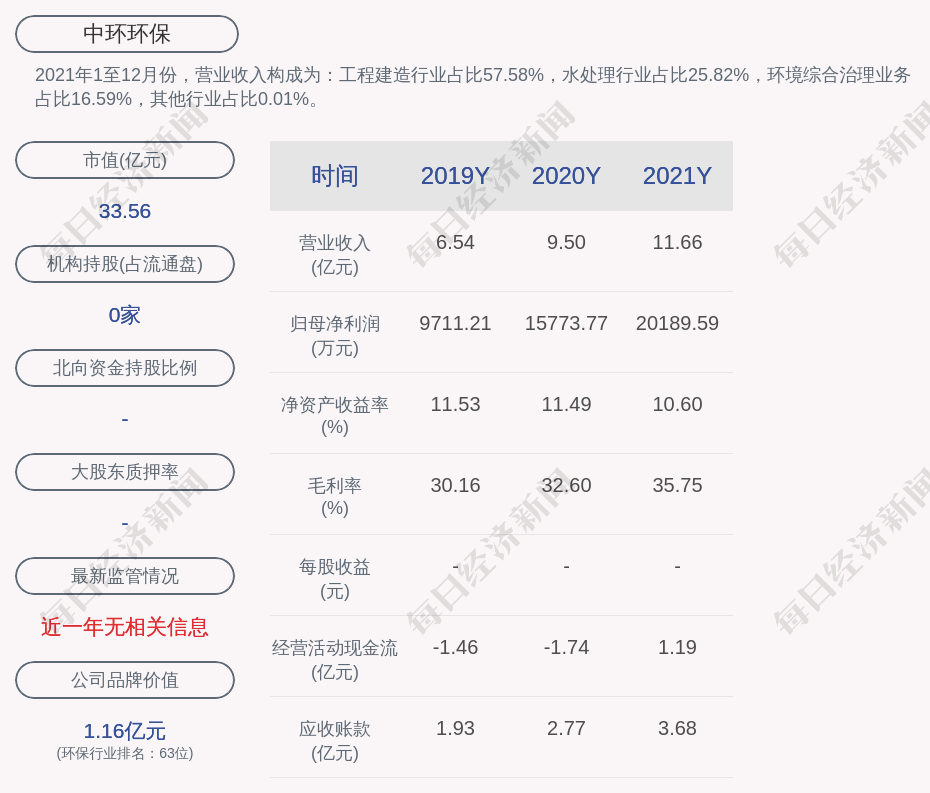Viewport: 930px width, 793px height.
Task: Click net profit value 9711.21
Action: [455, 323]
